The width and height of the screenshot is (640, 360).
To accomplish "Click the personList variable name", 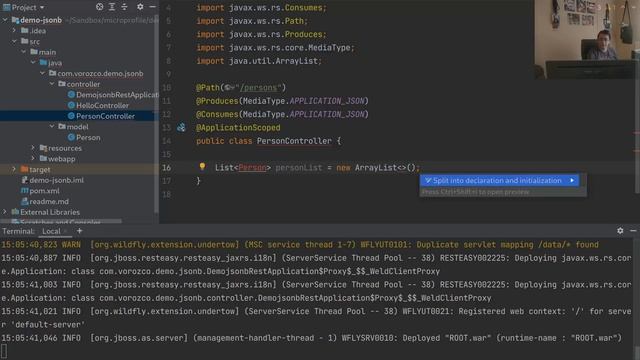I will [x=299, y=167].
